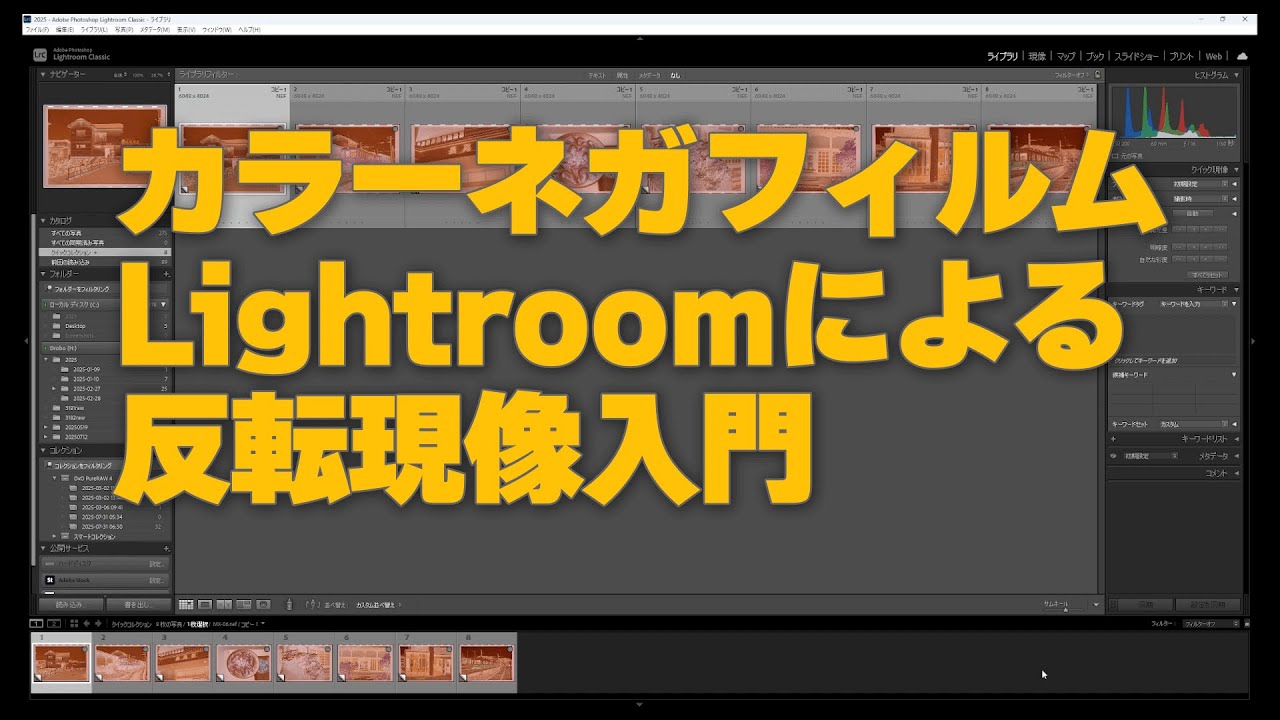Switch to Loupe view in toolbar
Screen dimensions: 1280x720
[205, 605]
